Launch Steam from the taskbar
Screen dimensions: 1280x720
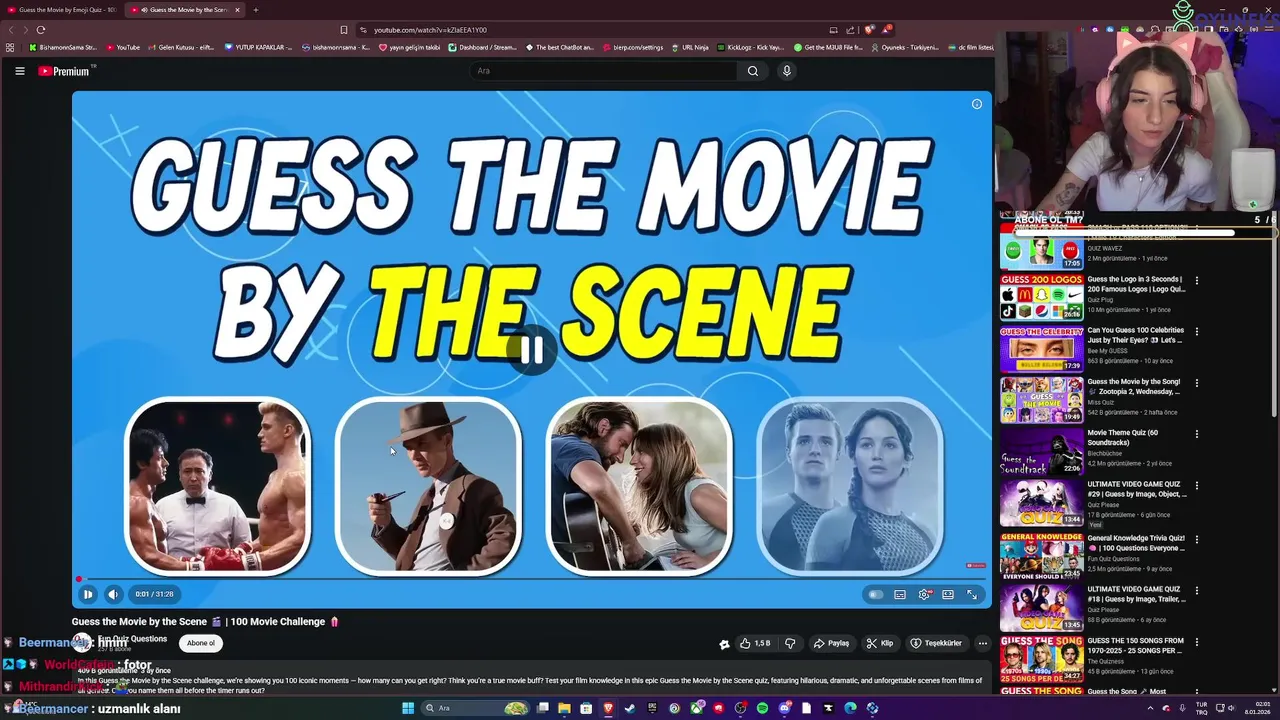pos(630,708)
